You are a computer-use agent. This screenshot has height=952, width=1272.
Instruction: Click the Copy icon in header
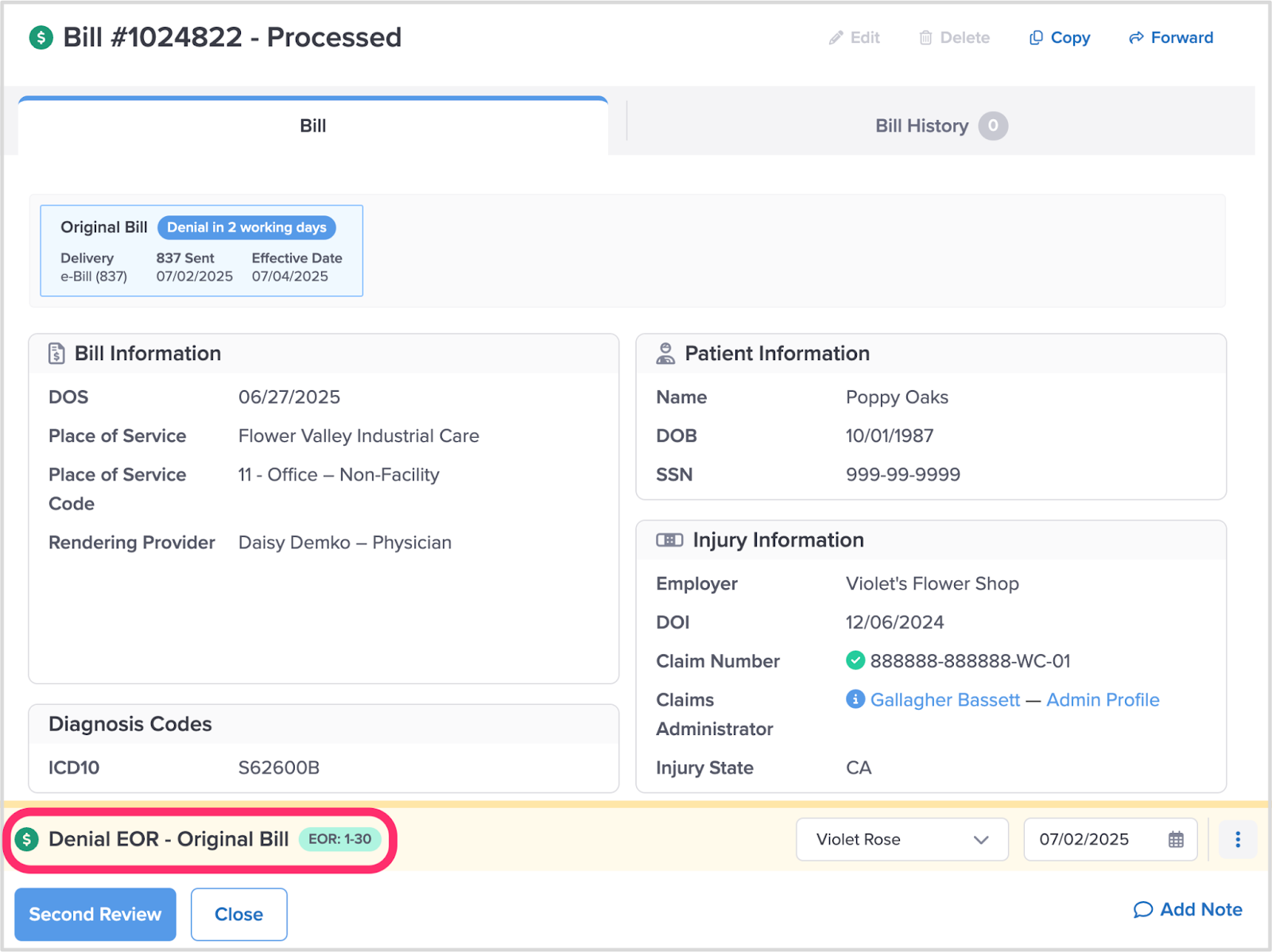[x=1036, y=38]
